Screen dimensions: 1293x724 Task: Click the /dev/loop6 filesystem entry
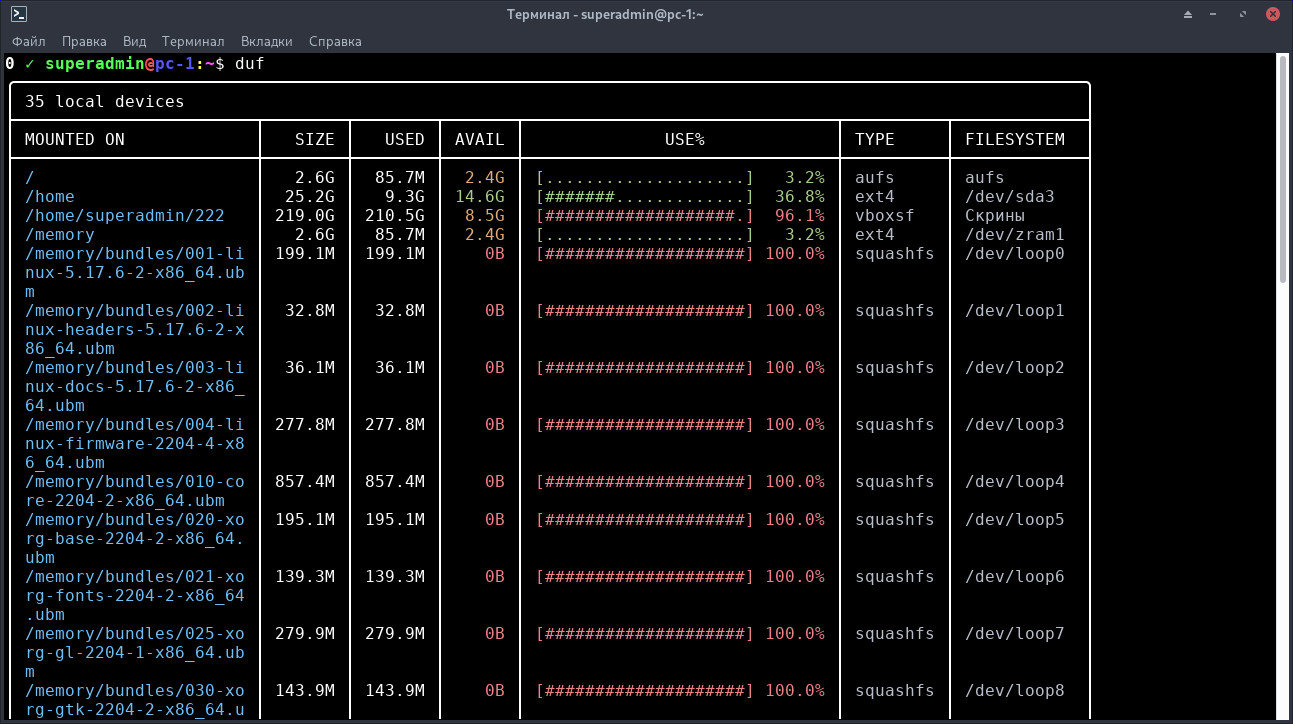[x=1015, y=576]
